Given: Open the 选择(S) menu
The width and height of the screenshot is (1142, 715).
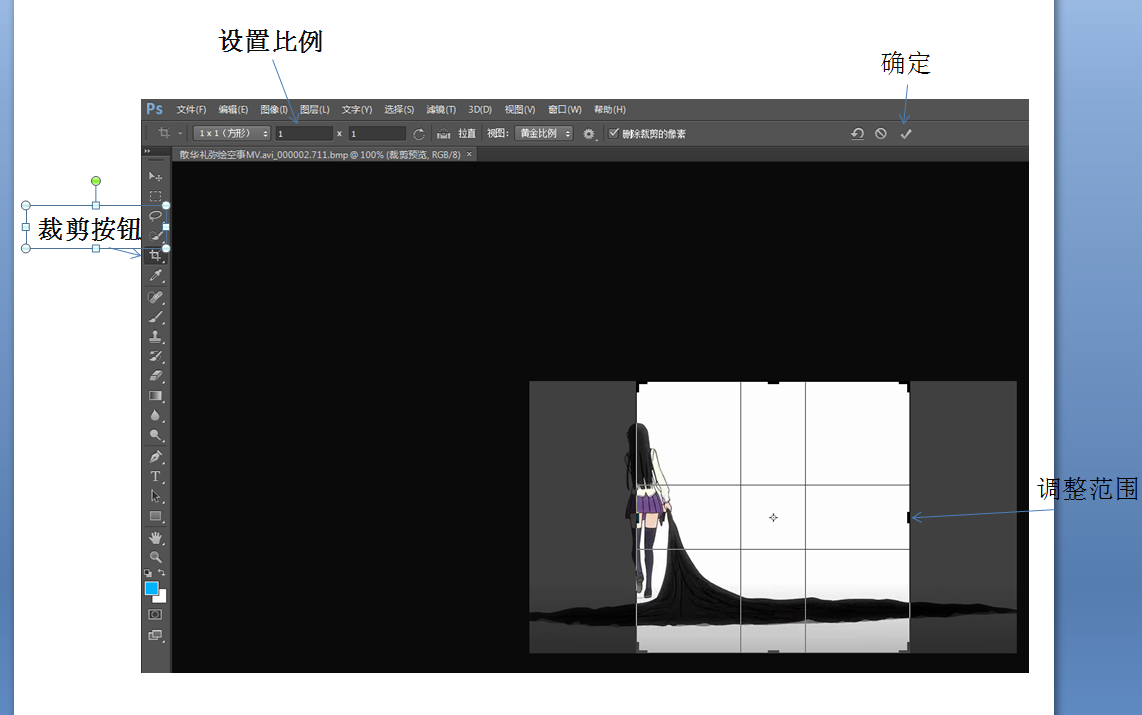Looking at the screenshot, I should tap(399, 109).
